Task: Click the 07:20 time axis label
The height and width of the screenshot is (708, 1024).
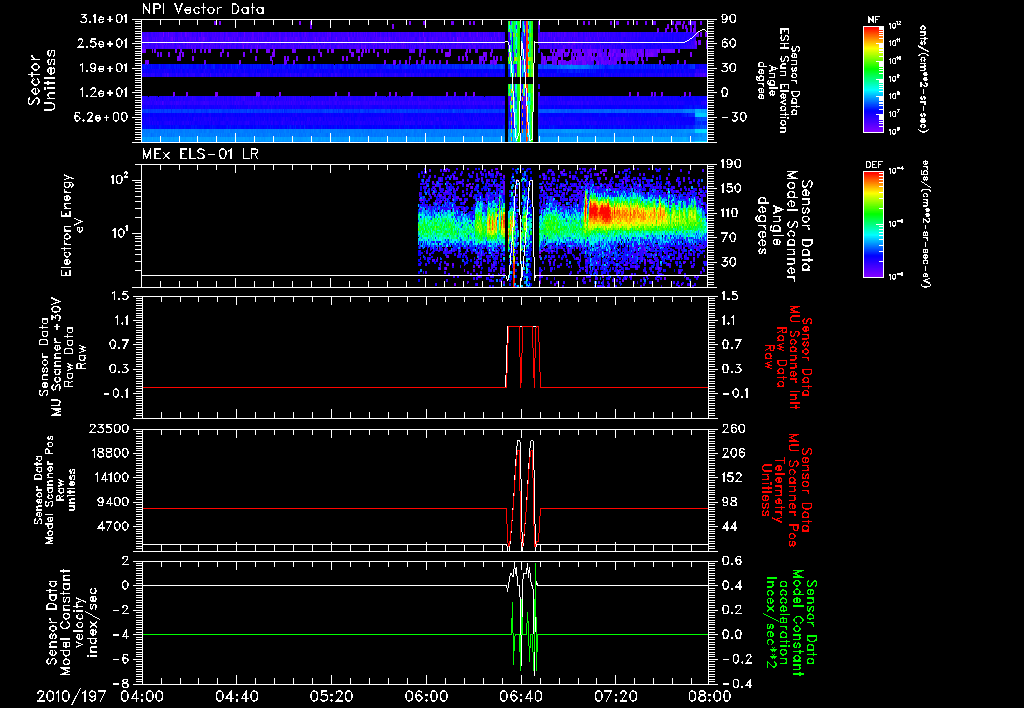Action: tap(616, 696)
